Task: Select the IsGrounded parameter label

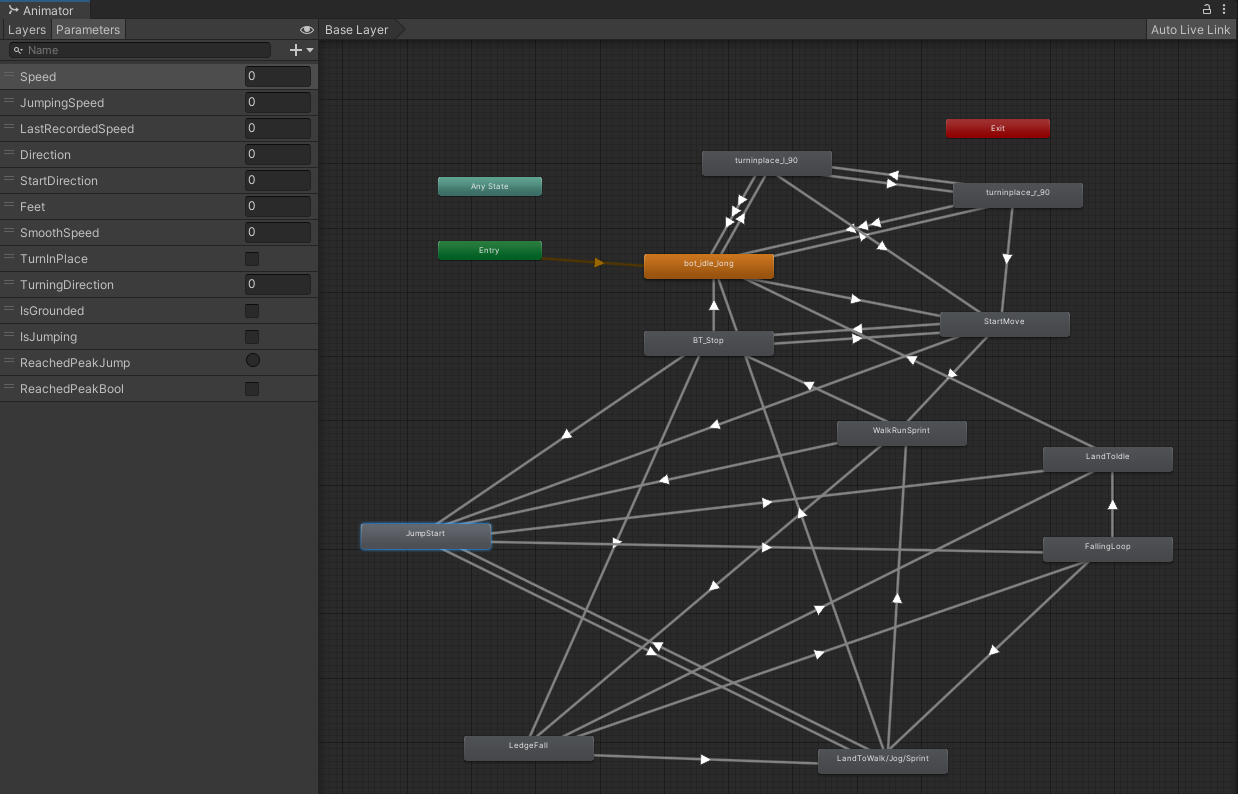Action: pos(52,311)
